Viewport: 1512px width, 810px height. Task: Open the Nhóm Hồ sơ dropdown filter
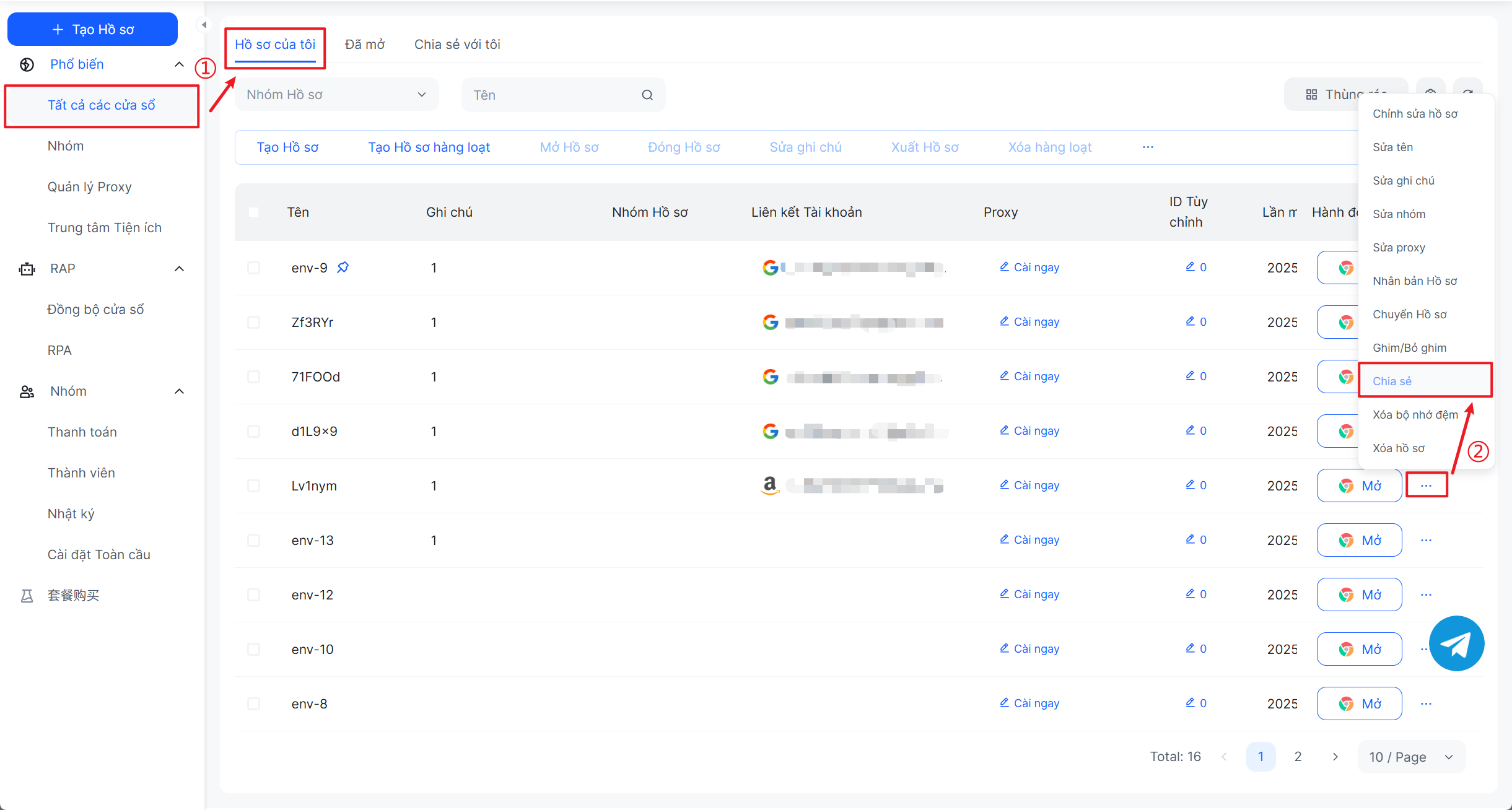tap(336, 95)
